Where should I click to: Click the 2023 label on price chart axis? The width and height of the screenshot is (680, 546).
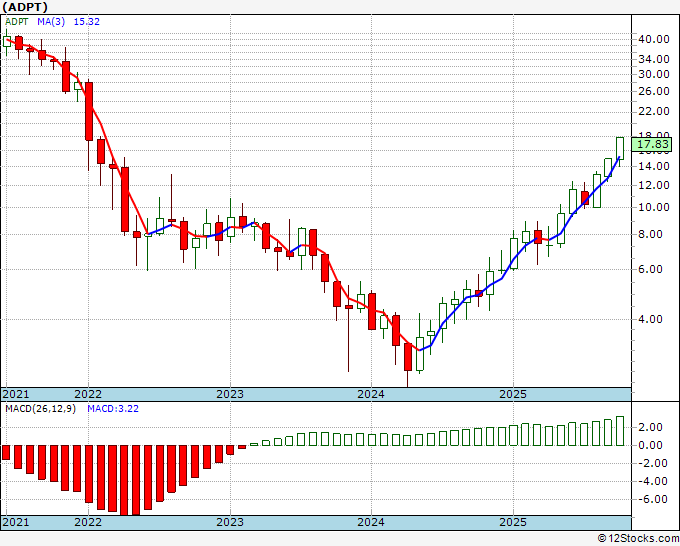230,394
